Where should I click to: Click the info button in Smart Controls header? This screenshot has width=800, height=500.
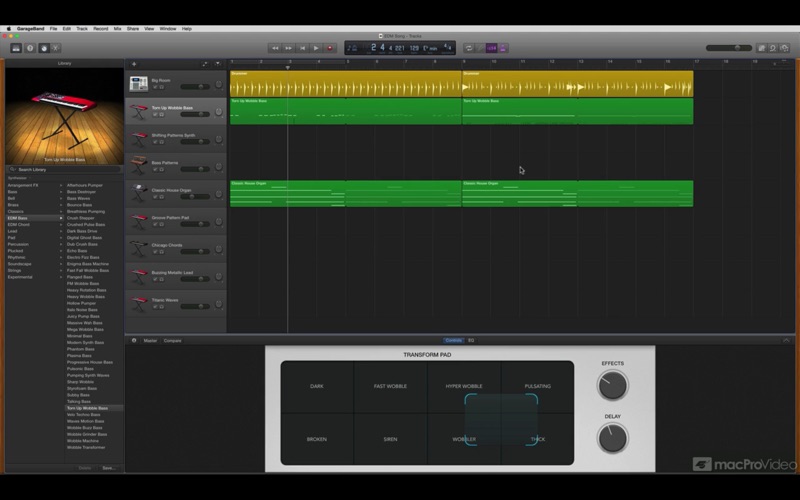pos(134,340)
